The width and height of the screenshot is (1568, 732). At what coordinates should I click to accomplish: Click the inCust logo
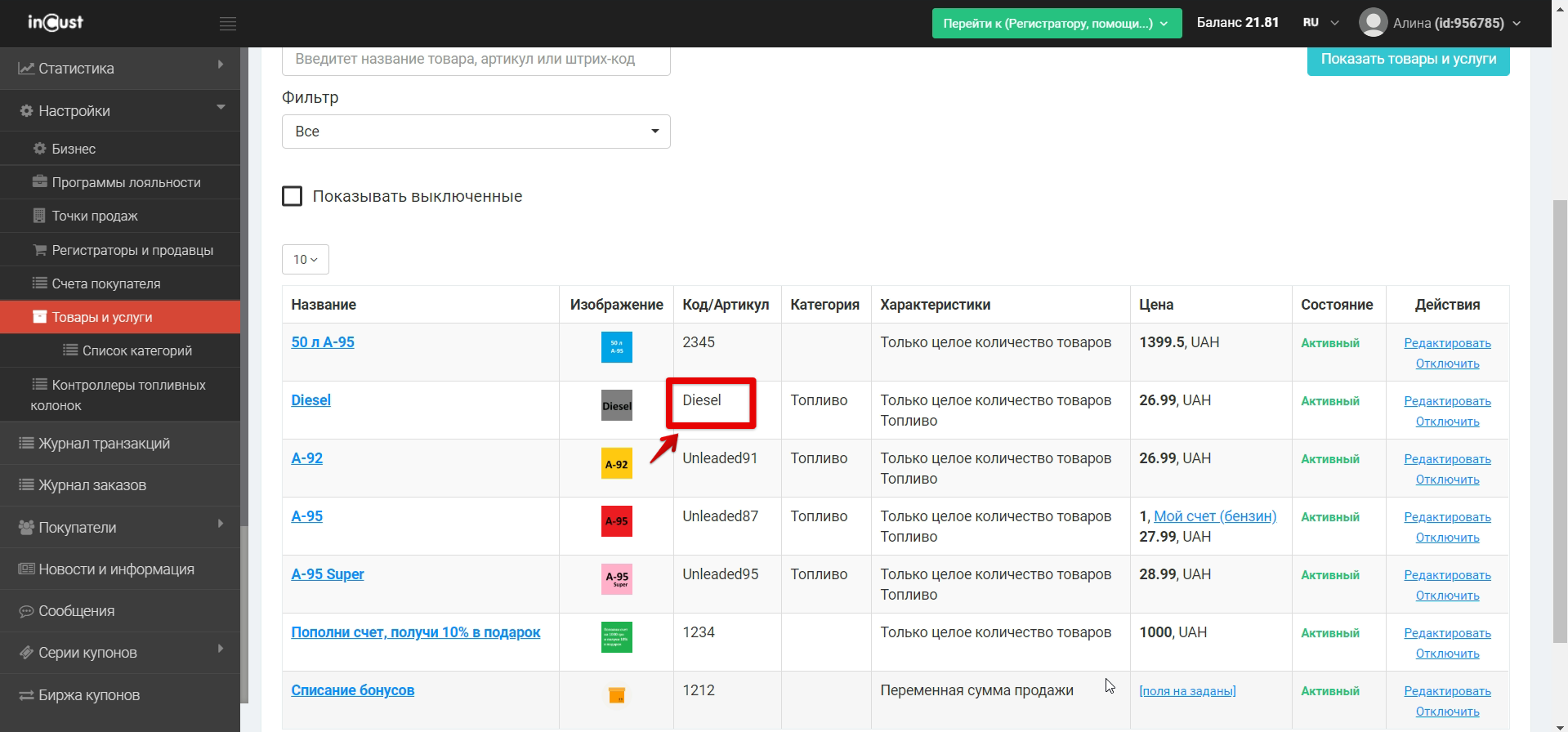click(56, 23)
